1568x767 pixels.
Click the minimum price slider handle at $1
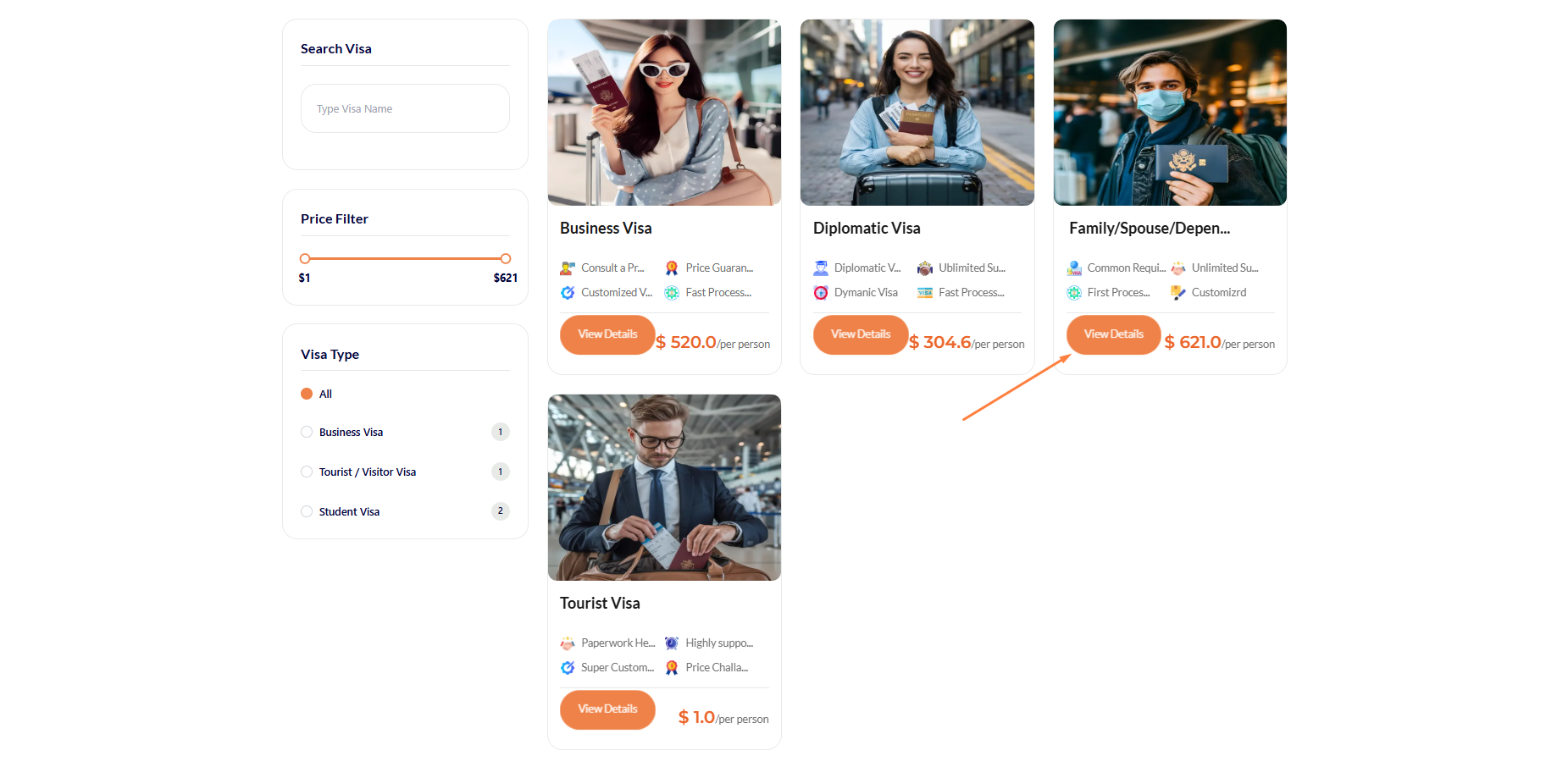305,258
